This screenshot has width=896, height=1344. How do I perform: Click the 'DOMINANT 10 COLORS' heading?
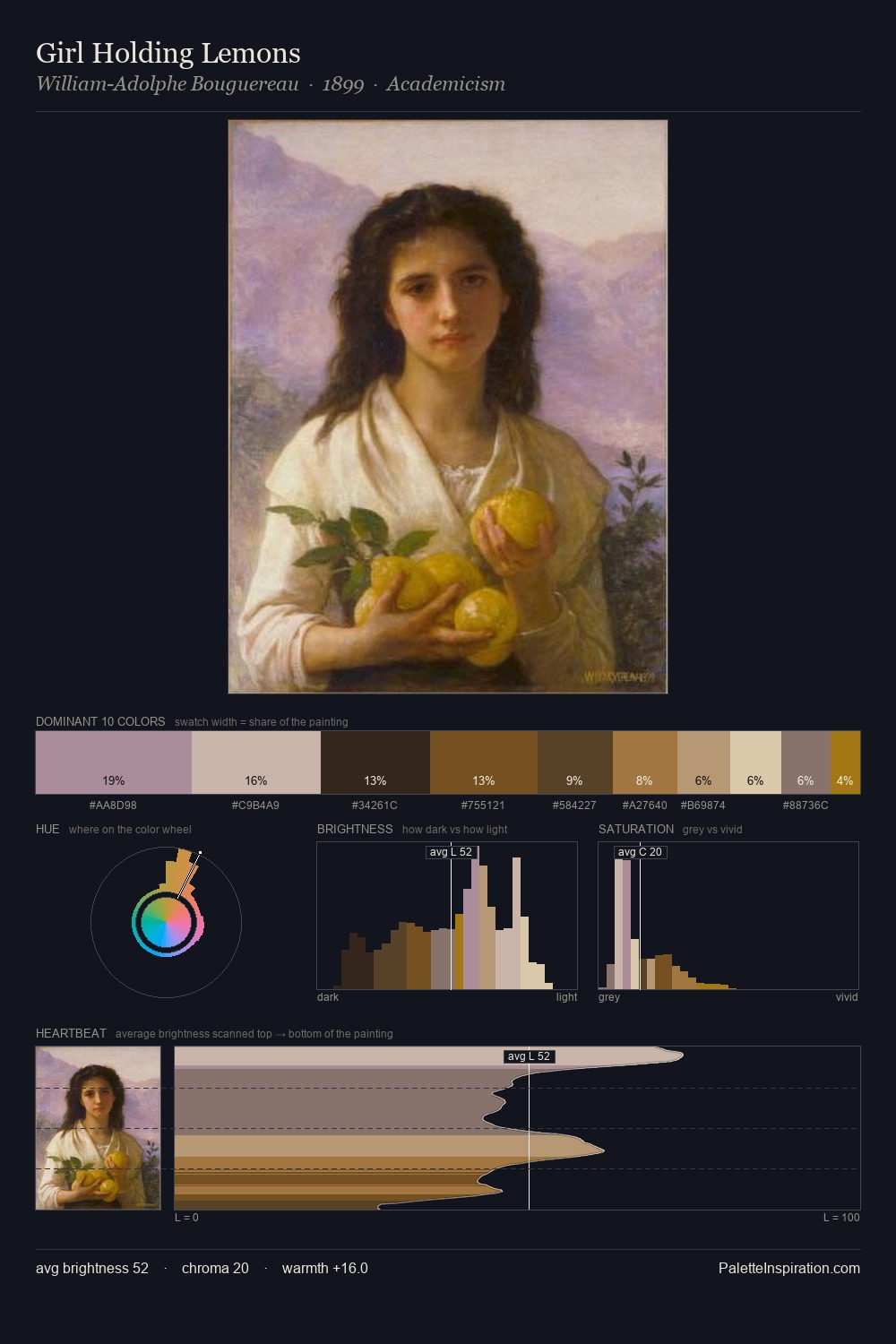100,721
